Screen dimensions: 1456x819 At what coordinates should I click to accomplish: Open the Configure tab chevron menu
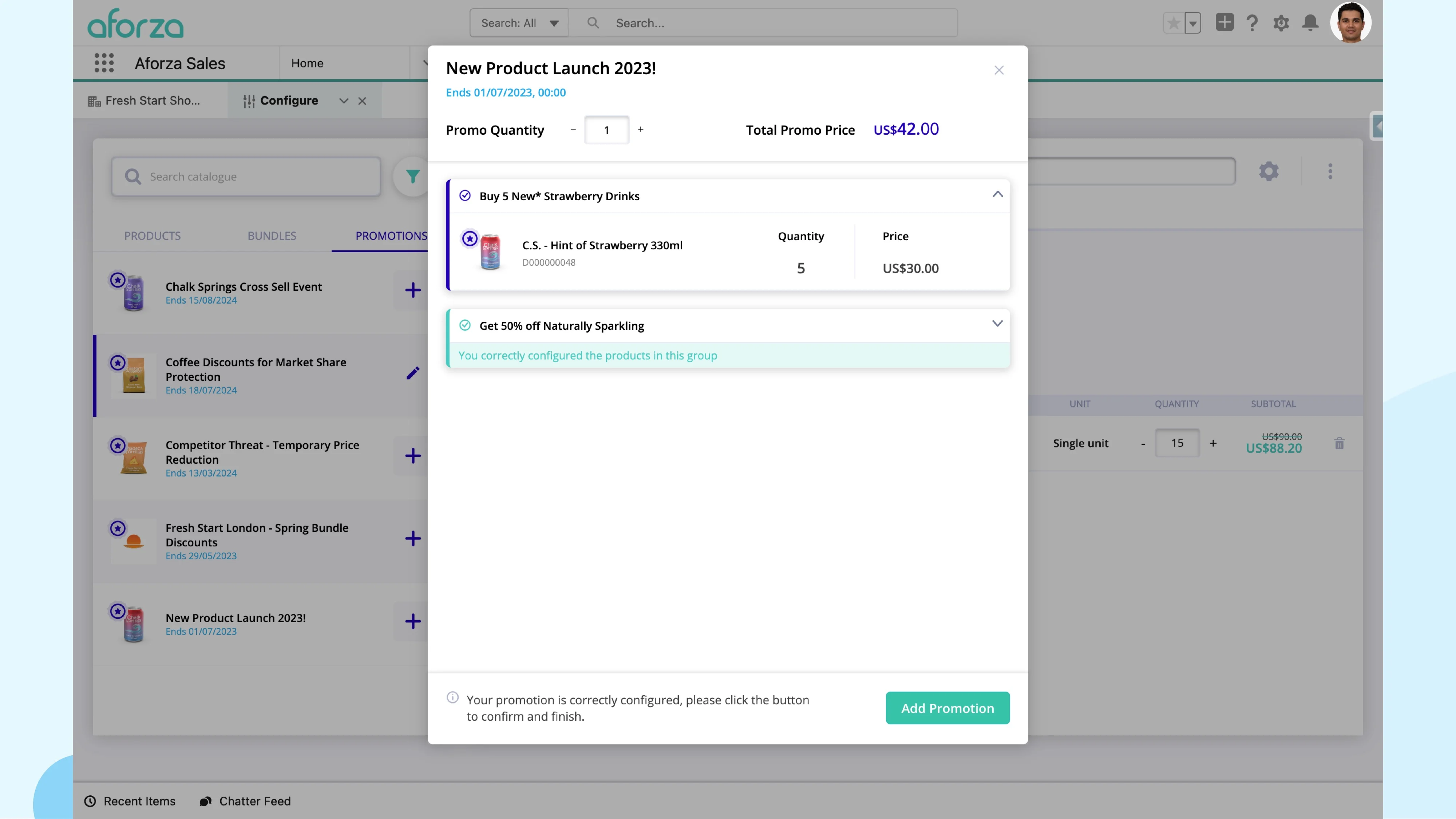click(343, 101)
